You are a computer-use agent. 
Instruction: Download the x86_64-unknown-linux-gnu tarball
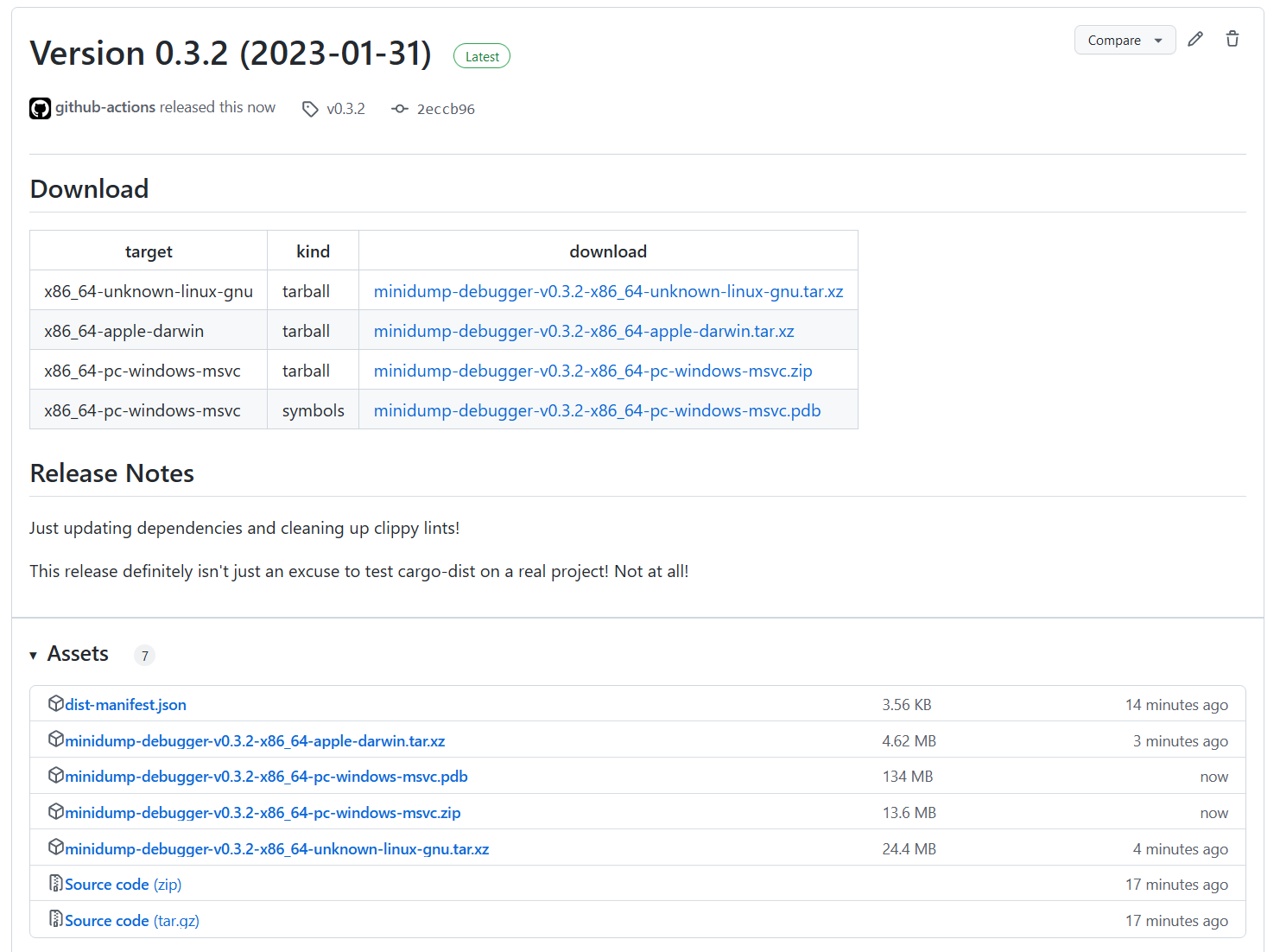tap(608, 291)
